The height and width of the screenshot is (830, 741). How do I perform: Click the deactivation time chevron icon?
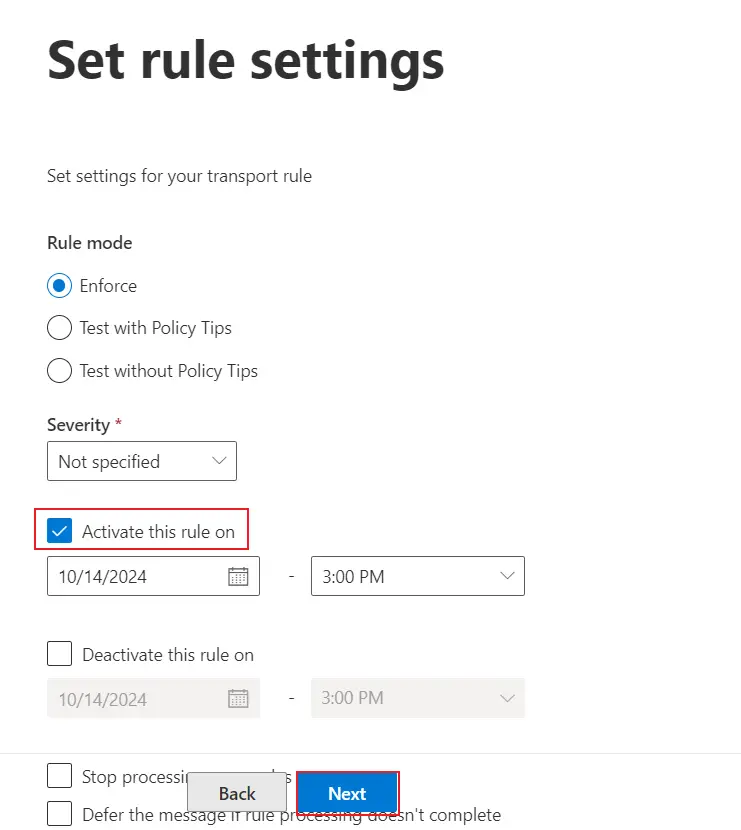508,698
